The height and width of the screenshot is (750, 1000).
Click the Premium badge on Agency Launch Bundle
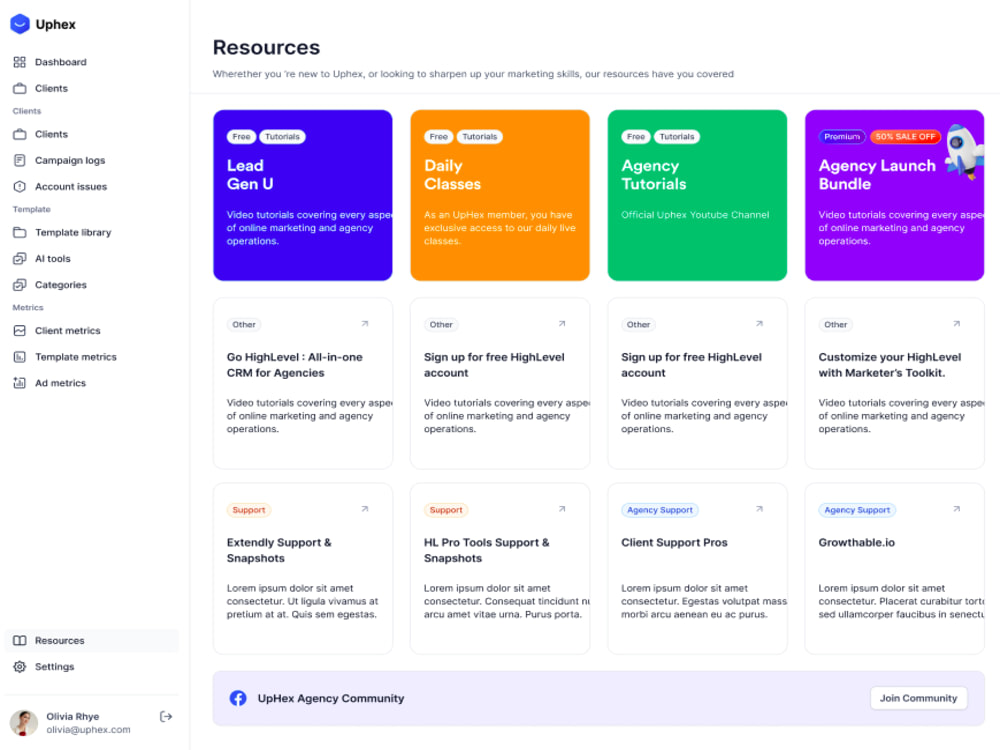tap(842, 136)
